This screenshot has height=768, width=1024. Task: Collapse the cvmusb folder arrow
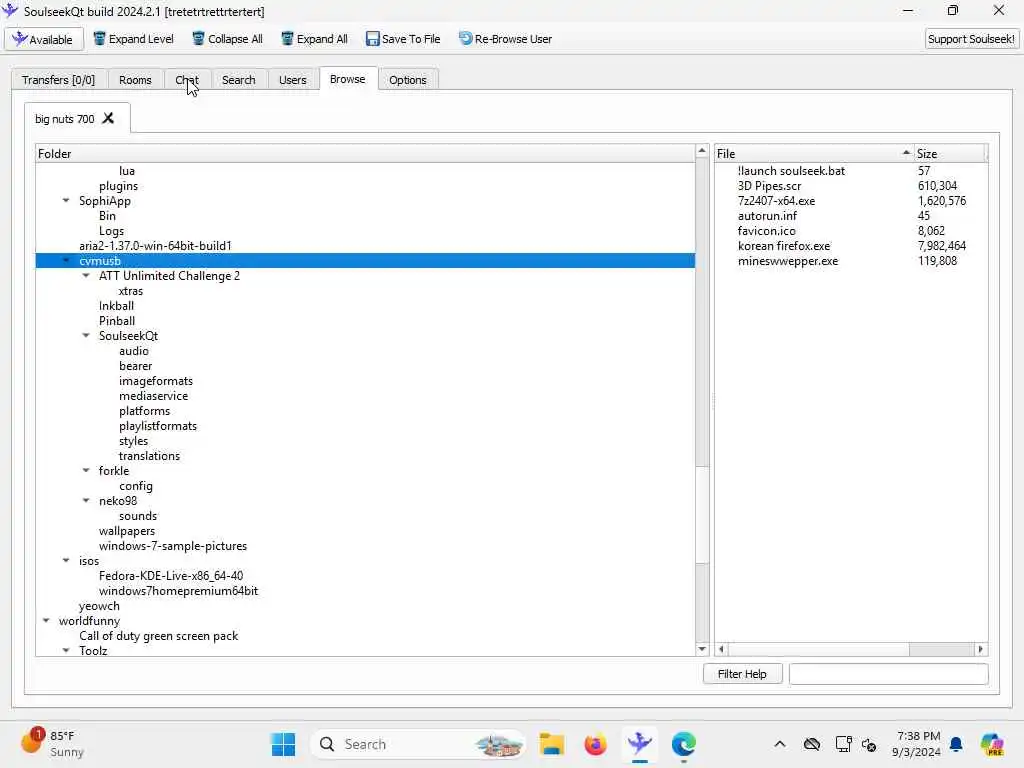[66, 261]
